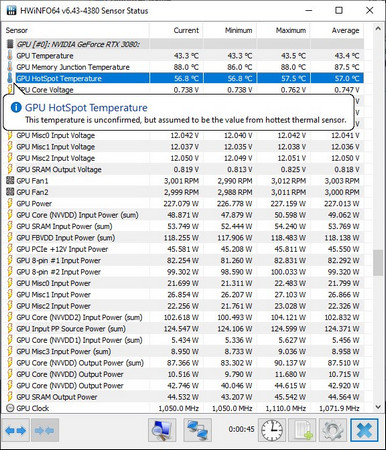Open the network remote monitoring icon
The image size is (386, 450).
(x=197, y=430)
